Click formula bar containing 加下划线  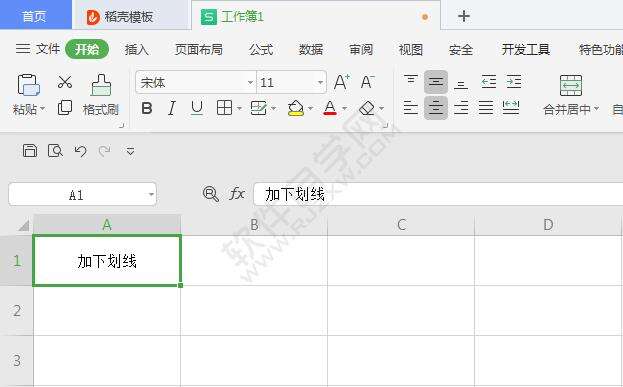pyautogui.click(x=438, y=194)
